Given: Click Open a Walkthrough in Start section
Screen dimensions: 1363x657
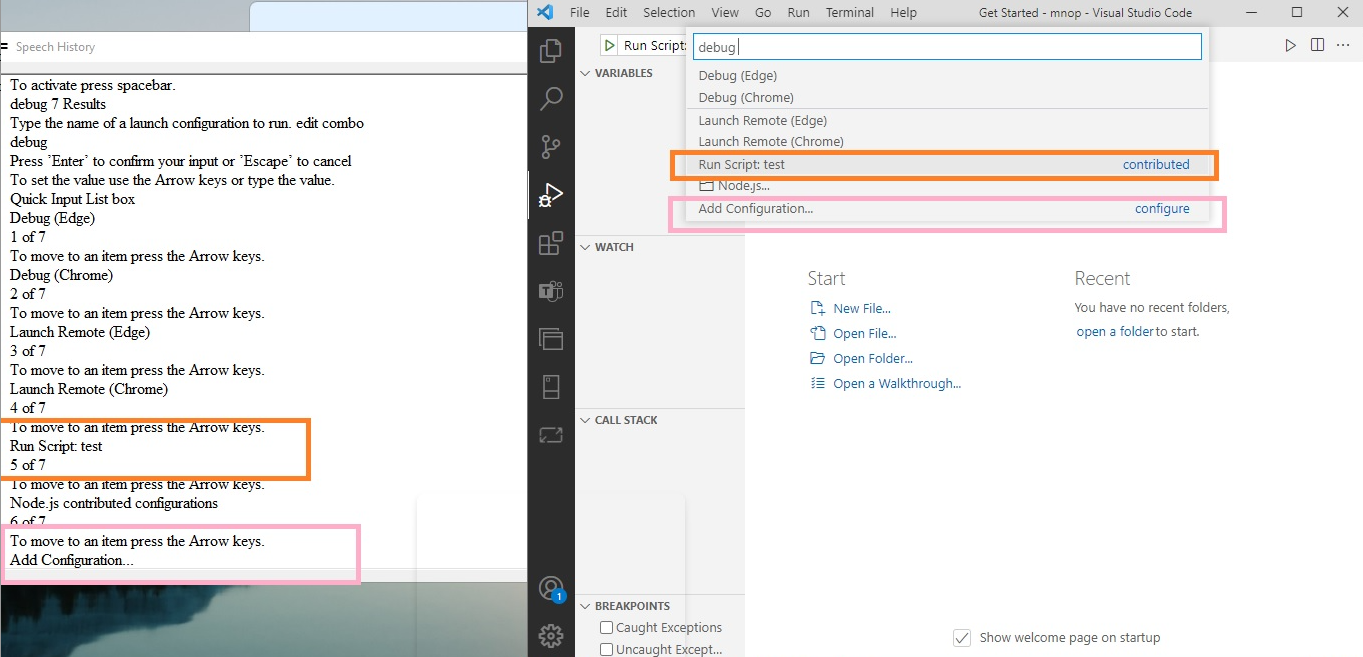Looking at the screenshot, I should (x=897, y=383).
